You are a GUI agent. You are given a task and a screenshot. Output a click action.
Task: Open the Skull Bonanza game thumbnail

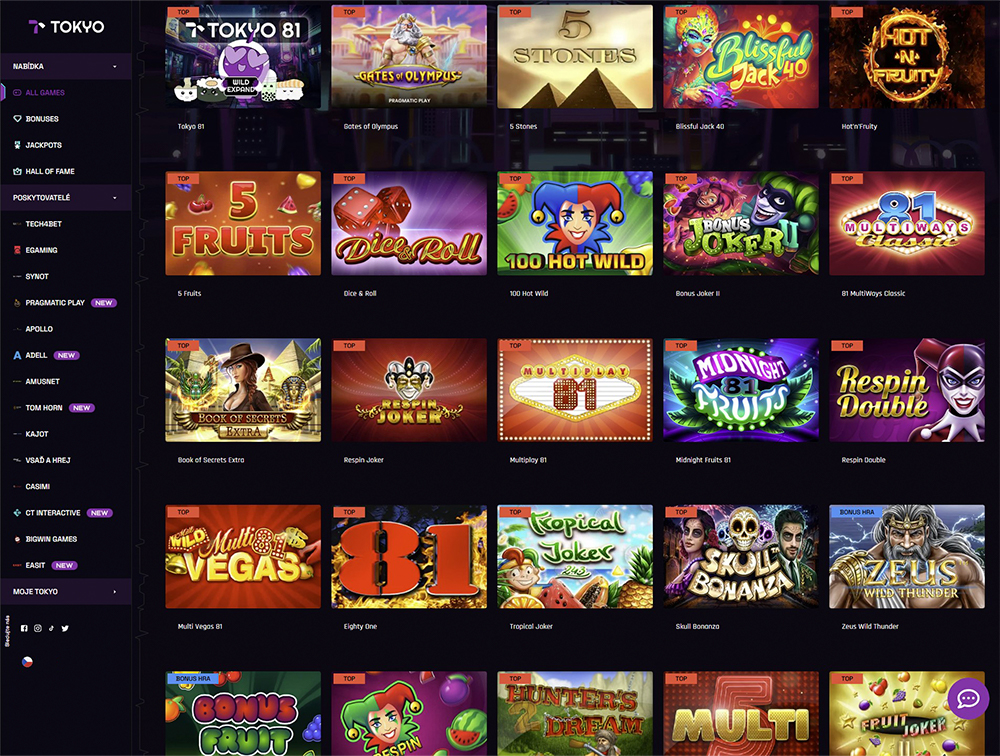click(x=740, y=557)
